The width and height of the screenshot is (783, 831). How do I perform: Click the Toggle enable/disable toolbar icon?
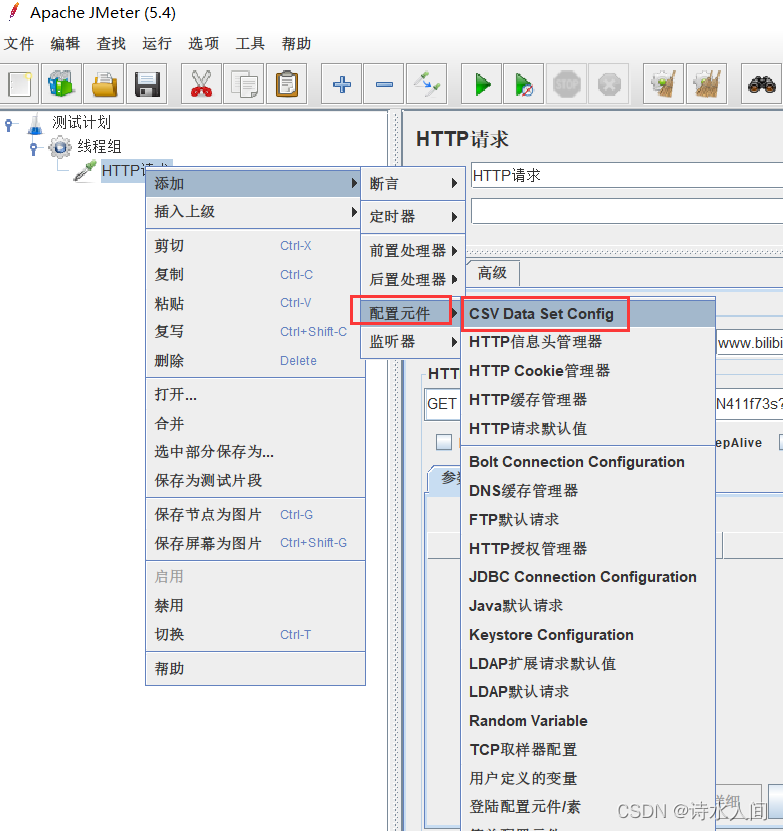pos(426,84)
